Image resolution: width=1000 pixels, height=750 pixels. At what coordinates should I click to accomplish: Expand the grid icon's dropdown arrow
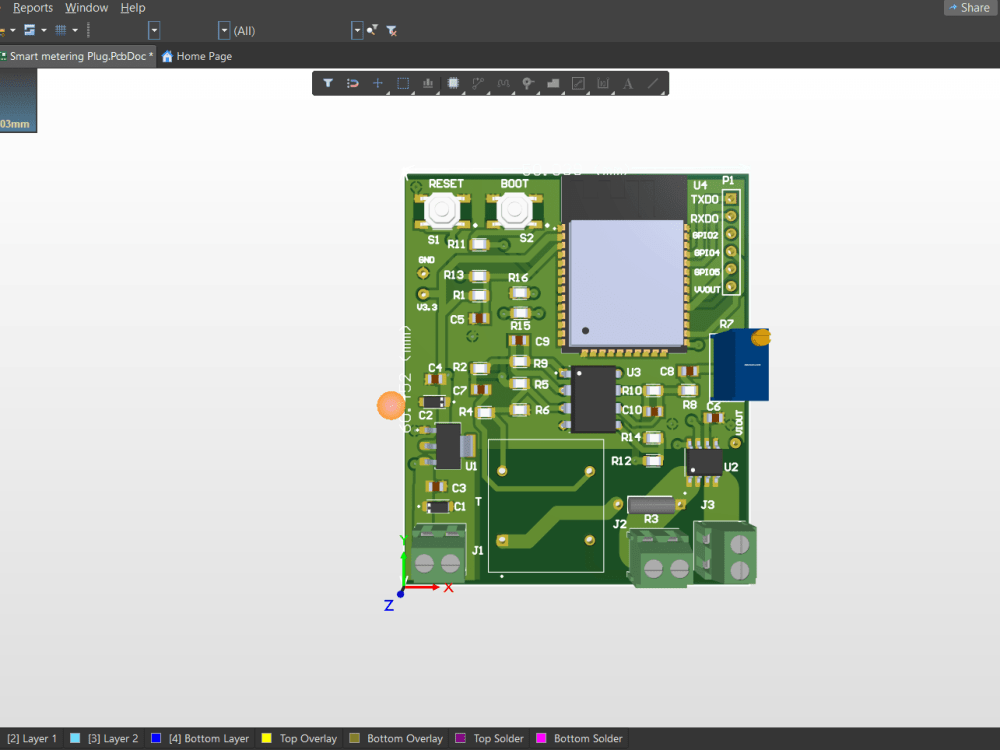[73, 30]
